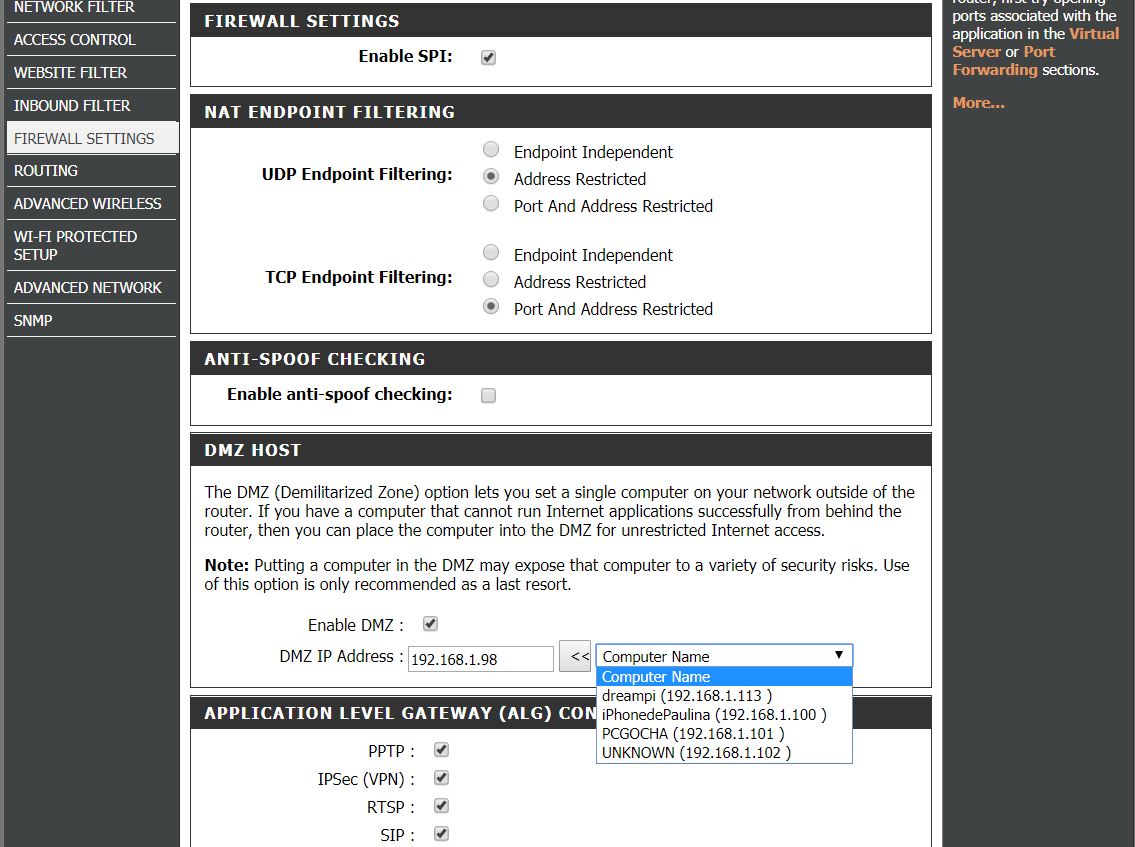Select TCP Port And Address Restricted

coord(491,306)
